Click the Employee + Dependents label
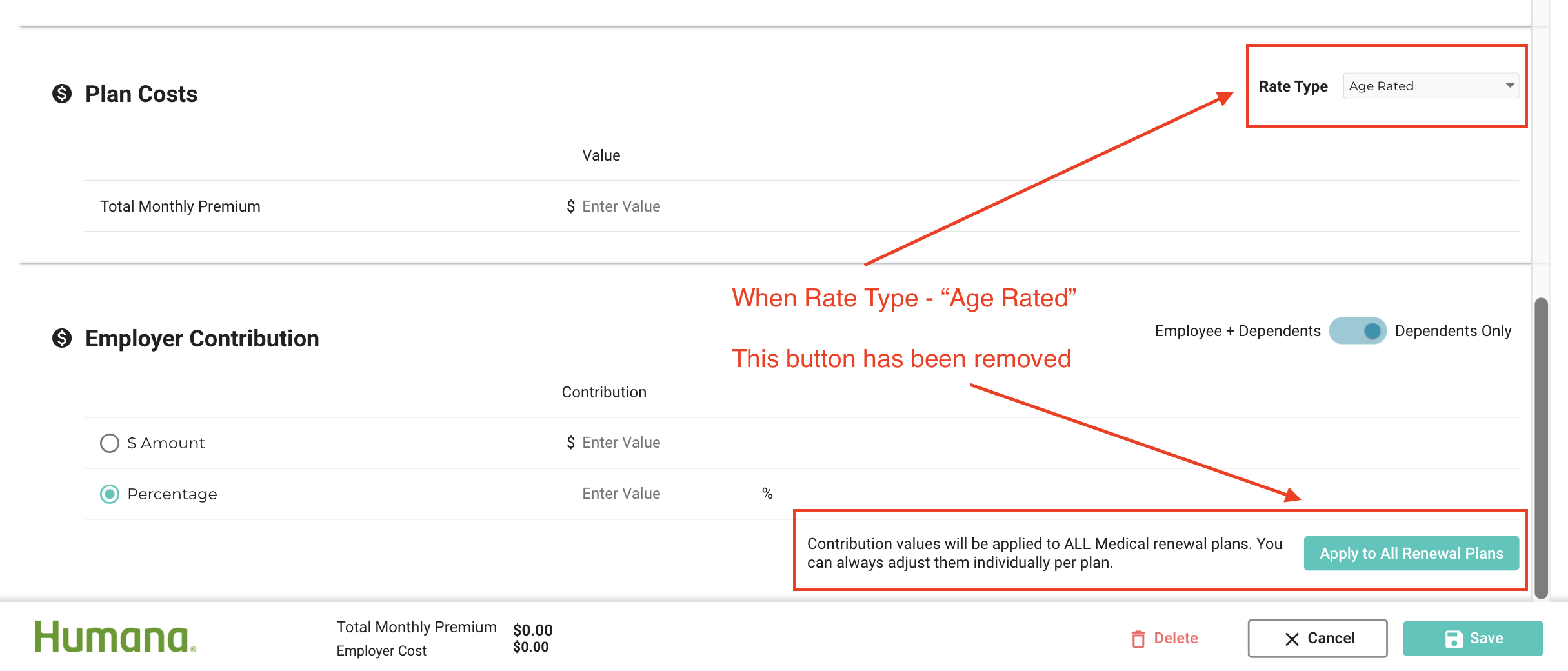 pyautogui.click(x=1238, y=331)
